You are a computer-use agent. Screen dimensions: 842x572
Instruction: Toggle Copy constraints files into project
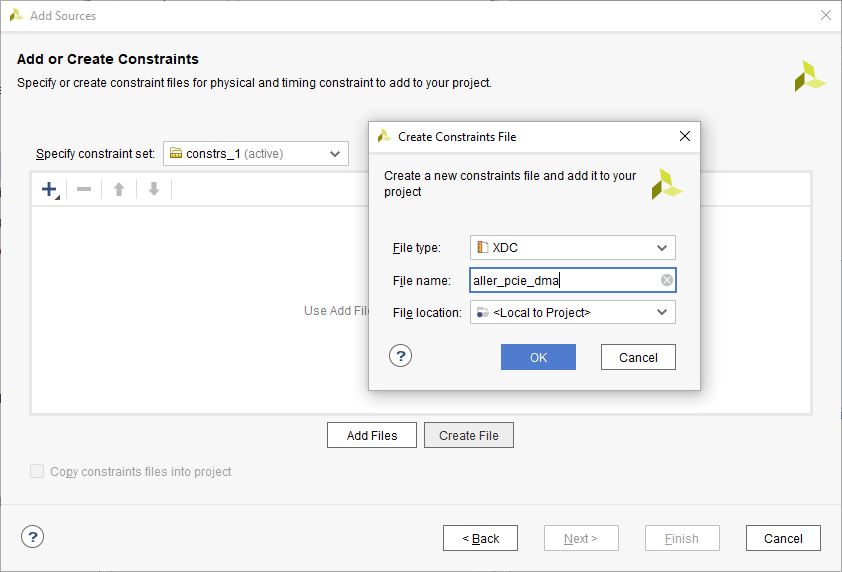point(38,471)
